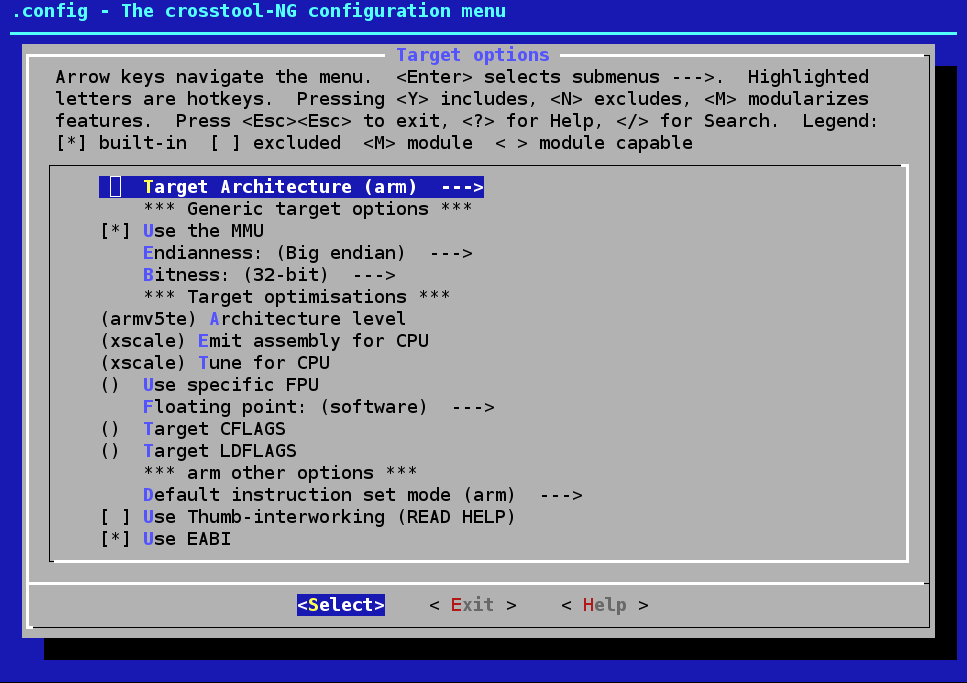This screenshot has width=967, height=683.
Task: Click the crosstool-NG configuration menu title text
Action: pyautogui.click(x=259, y=11)
